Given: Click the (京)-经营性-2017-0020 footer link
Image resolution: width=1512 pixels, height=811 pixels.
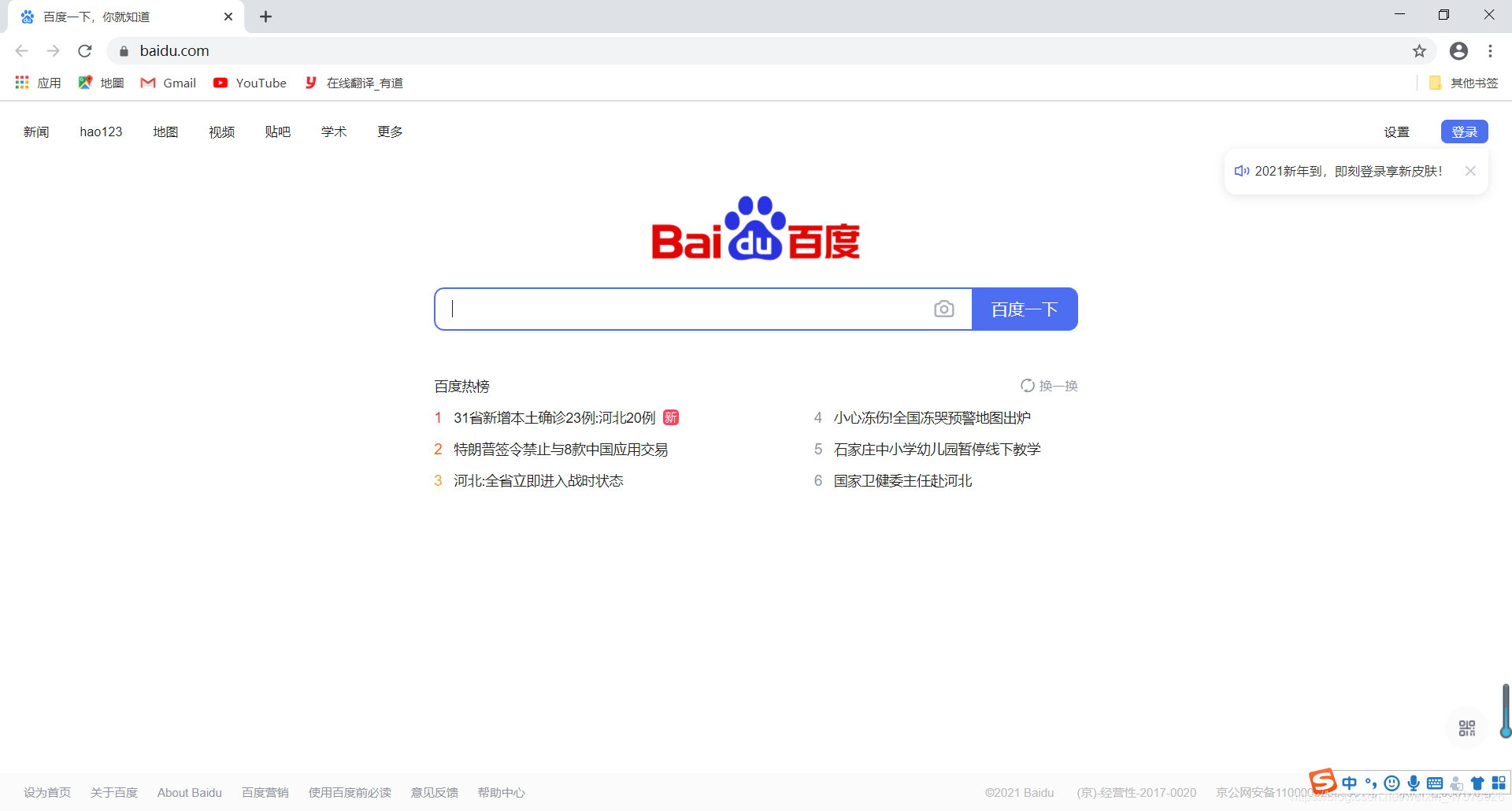Looking at the screenshot, I should 1136,792.
